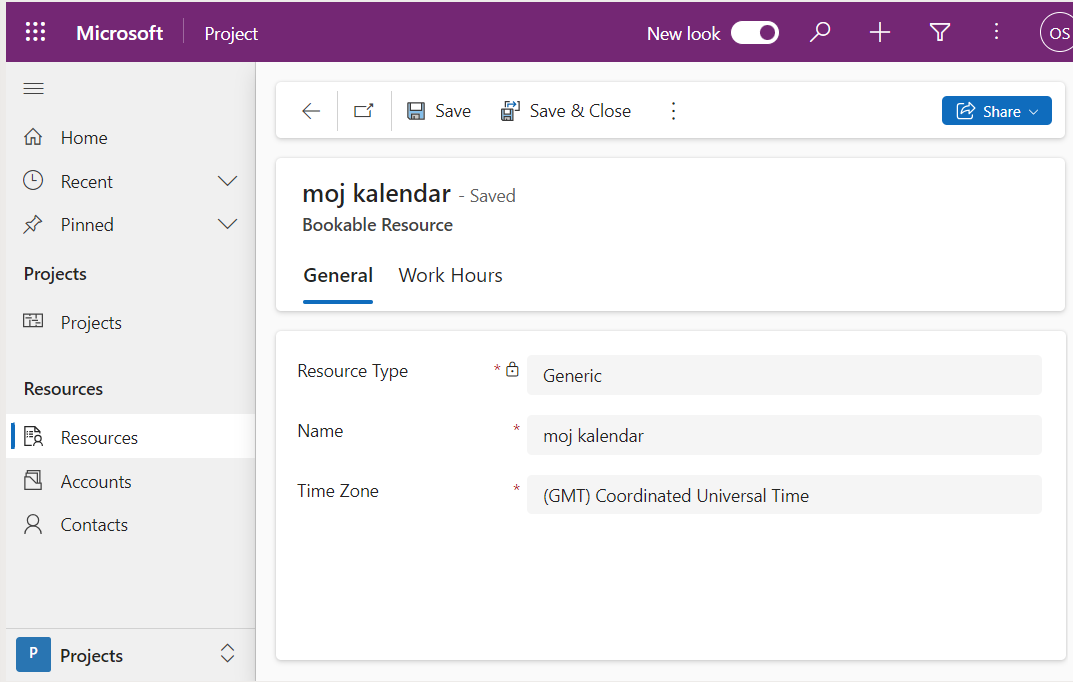The height and width of the screenshot is (682, 1073).
Task: Open header vertical ellipsis menu
Action: point(996,33)
